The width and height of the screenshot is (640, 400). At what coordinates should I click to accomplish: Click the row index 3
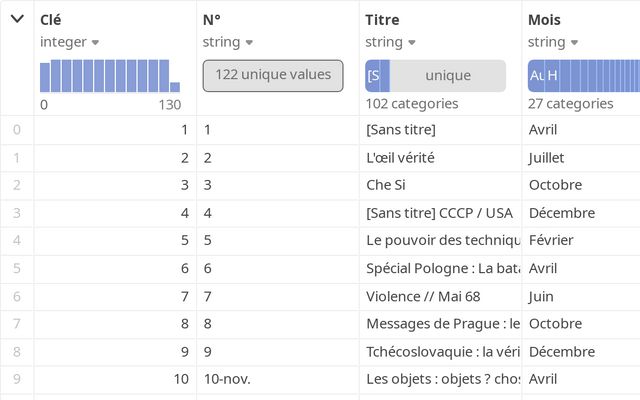17,213
